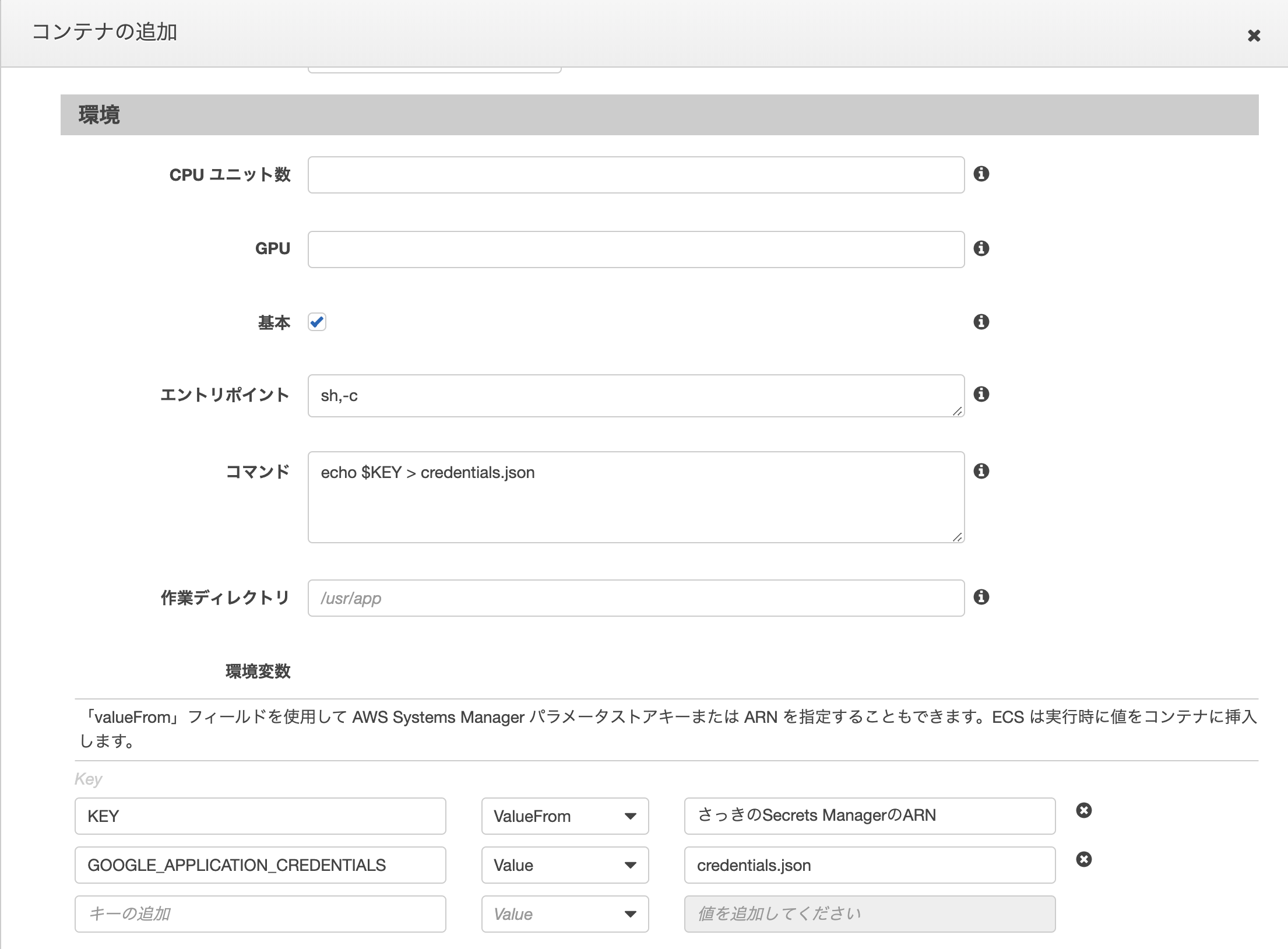Click the 基本 label
Screen dimensions: 1288x949
[x=274, y=322]
